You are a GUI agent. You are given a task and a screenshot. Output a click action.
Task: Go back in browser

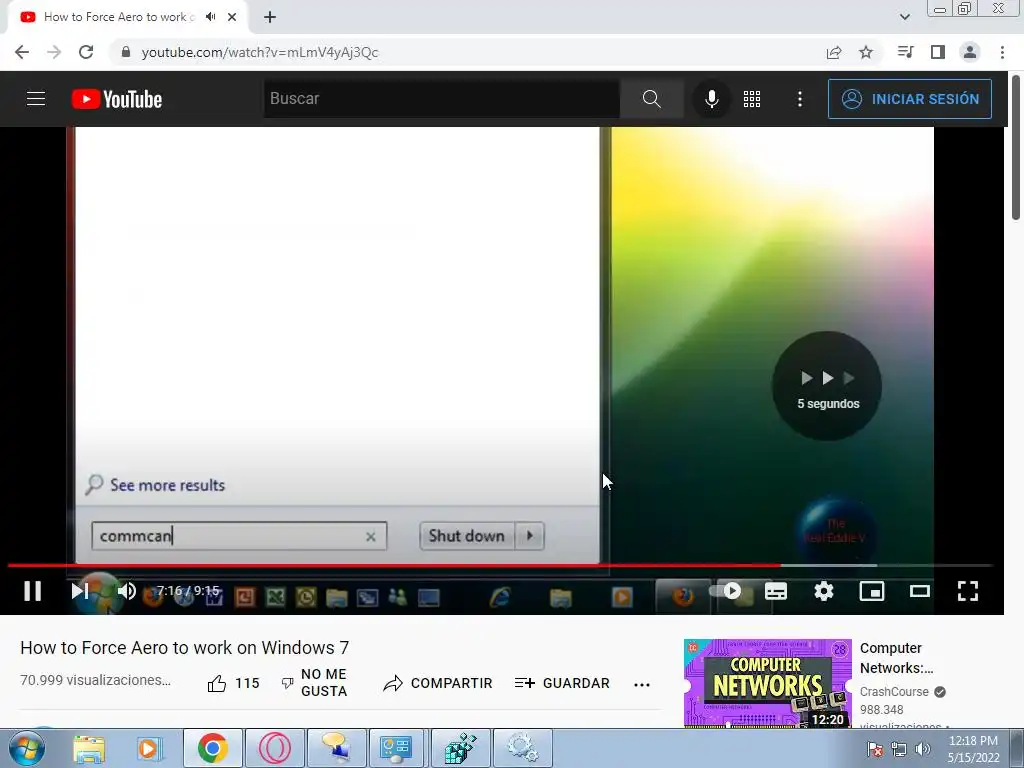(22, 52)
